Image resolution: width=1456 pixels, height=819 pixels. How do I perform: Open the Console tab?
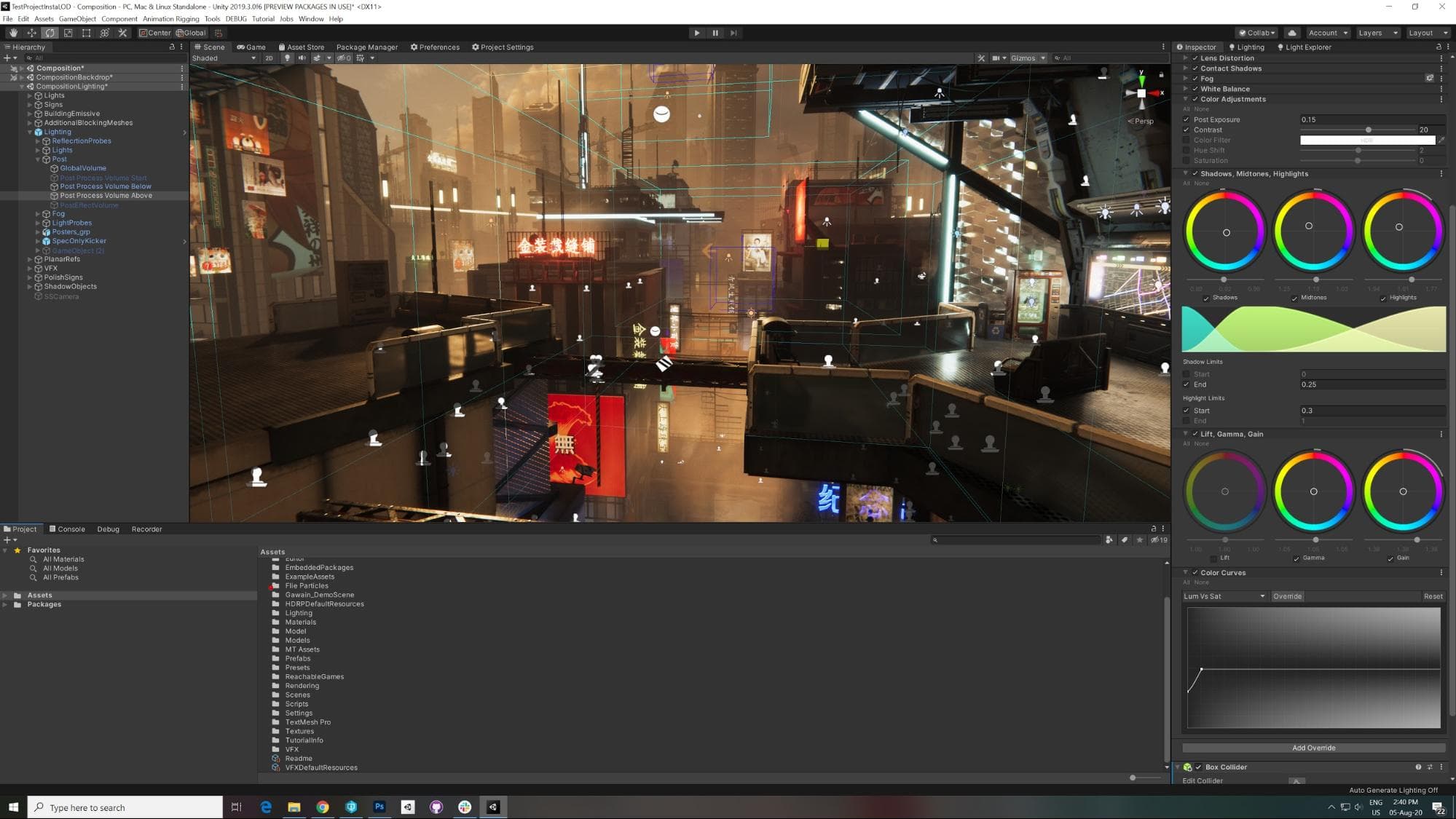tap(67, 529)
